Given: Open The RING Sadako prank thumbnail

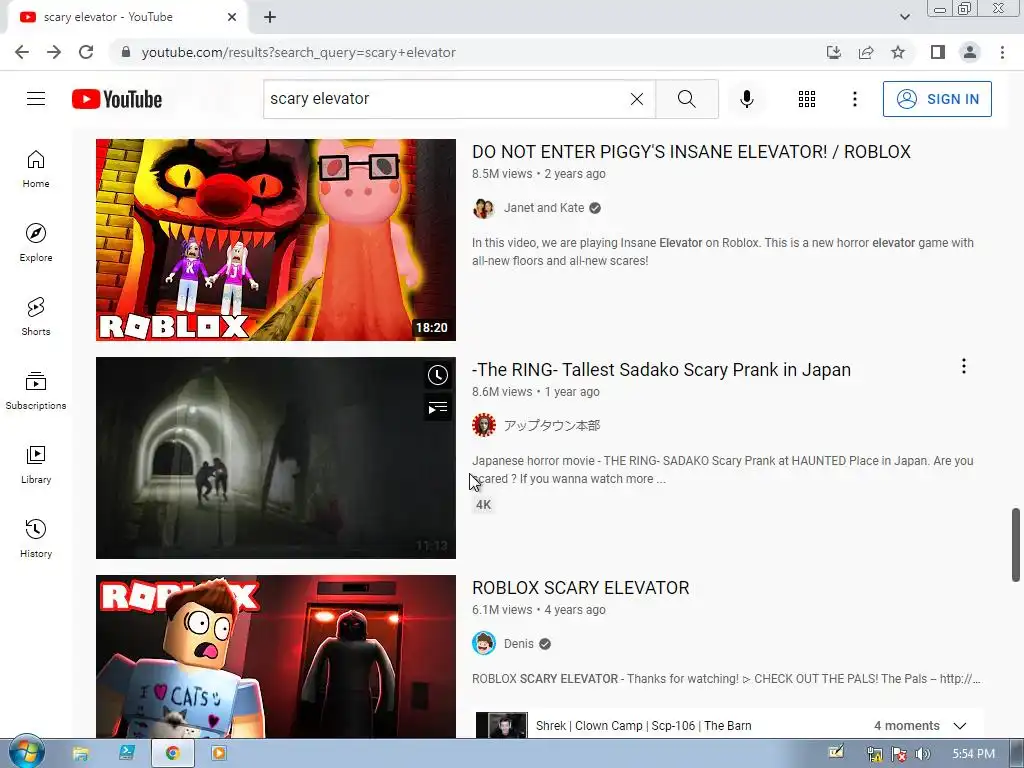Looking at the screenshot, I should click(276, 458).
